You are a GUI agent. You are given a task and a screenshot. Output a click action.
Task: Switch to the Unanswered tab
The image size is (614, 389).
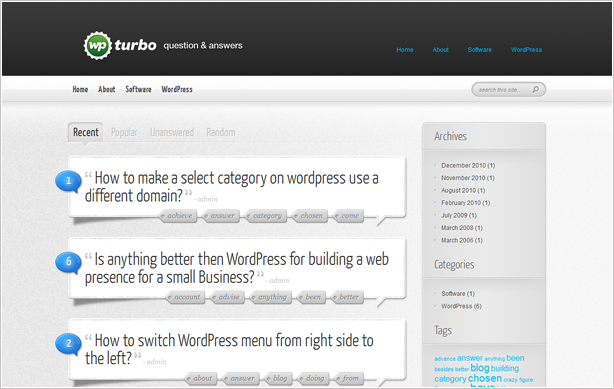[172, 132]
